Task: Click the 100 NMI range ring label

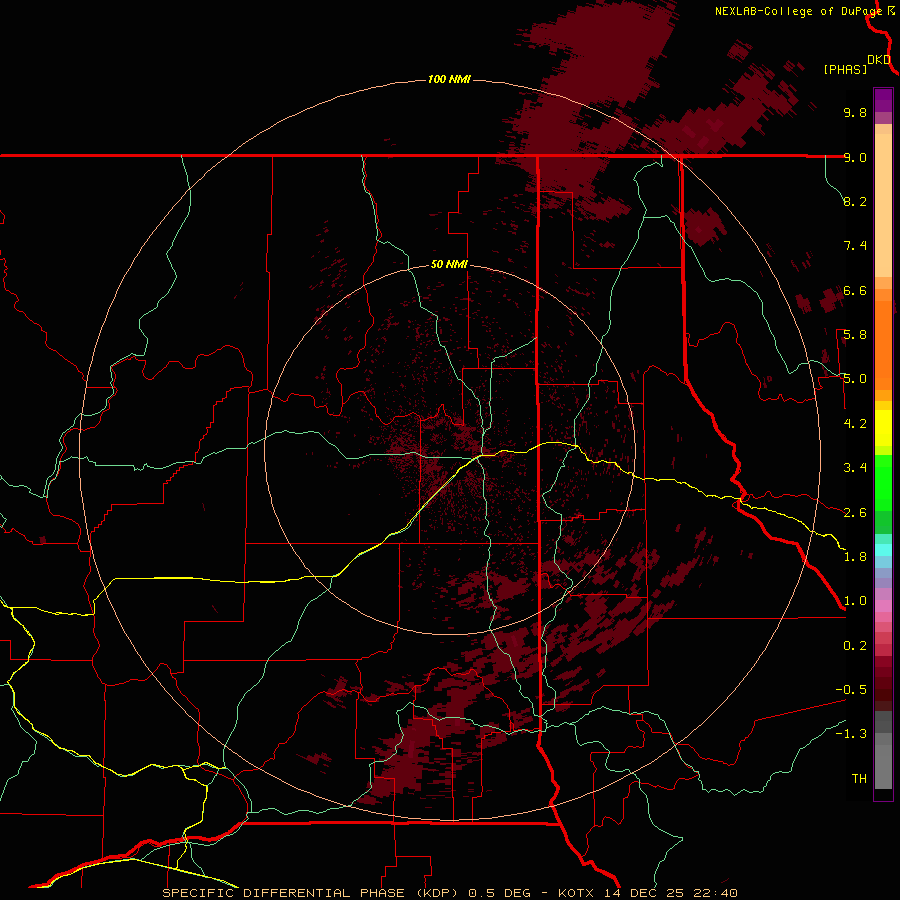Action: pos(449,79)
